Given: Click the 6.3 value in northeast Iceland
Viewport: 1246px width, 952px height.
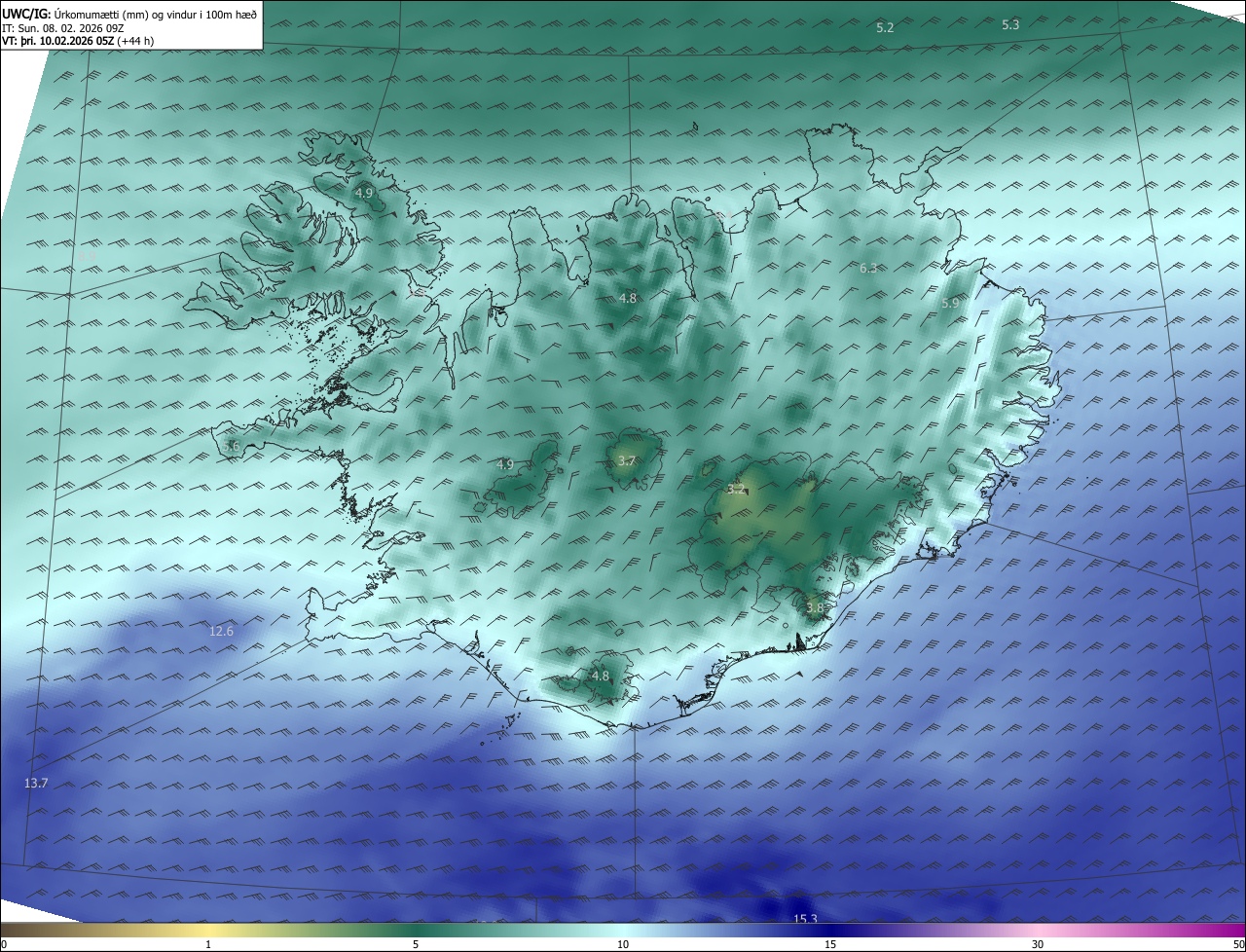Looking at the screenshot, I should coord(868,268).
